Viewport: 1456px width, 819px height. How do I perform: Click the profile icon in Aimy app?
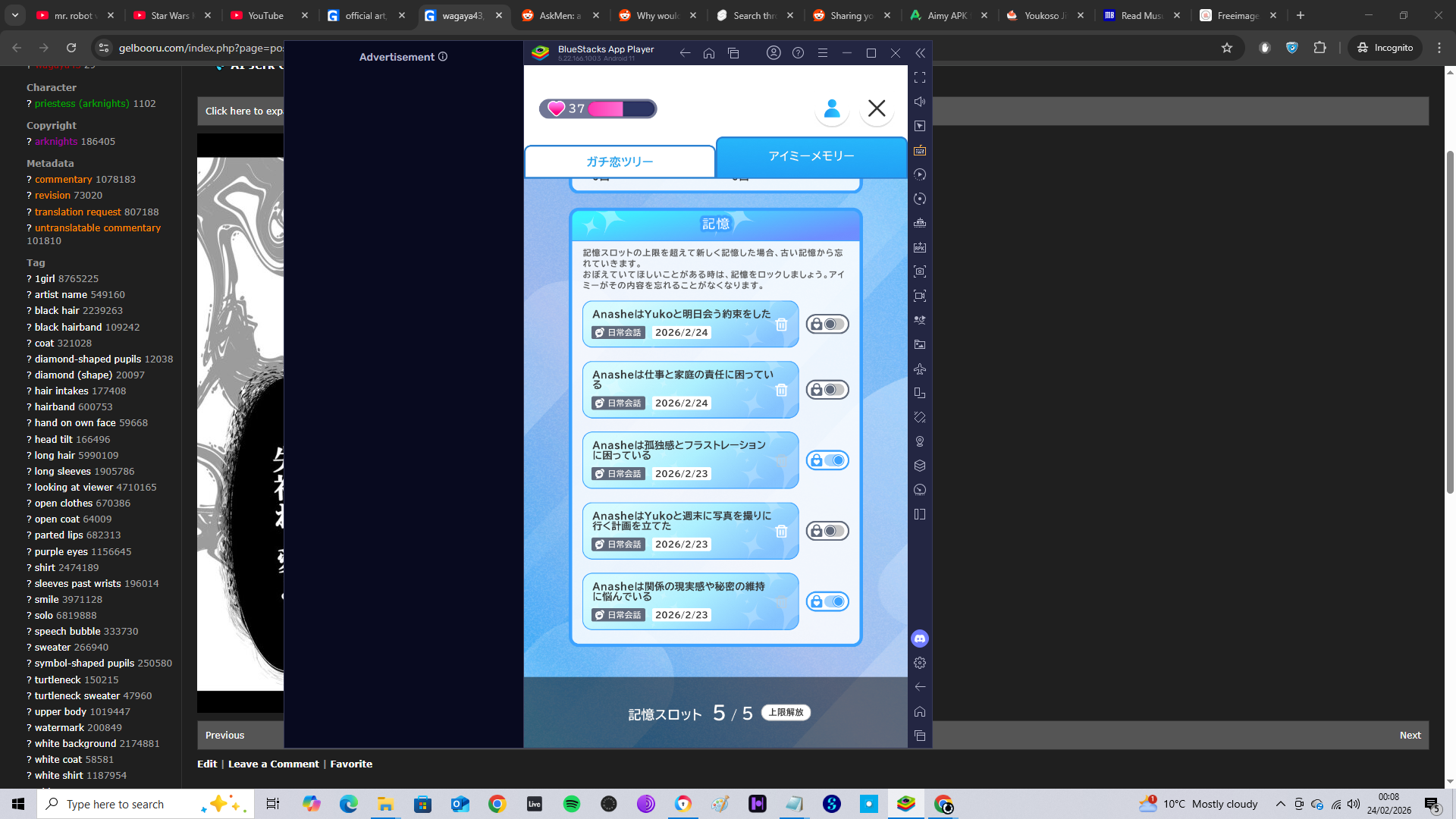pyautogui.click(x=832, y=109)
